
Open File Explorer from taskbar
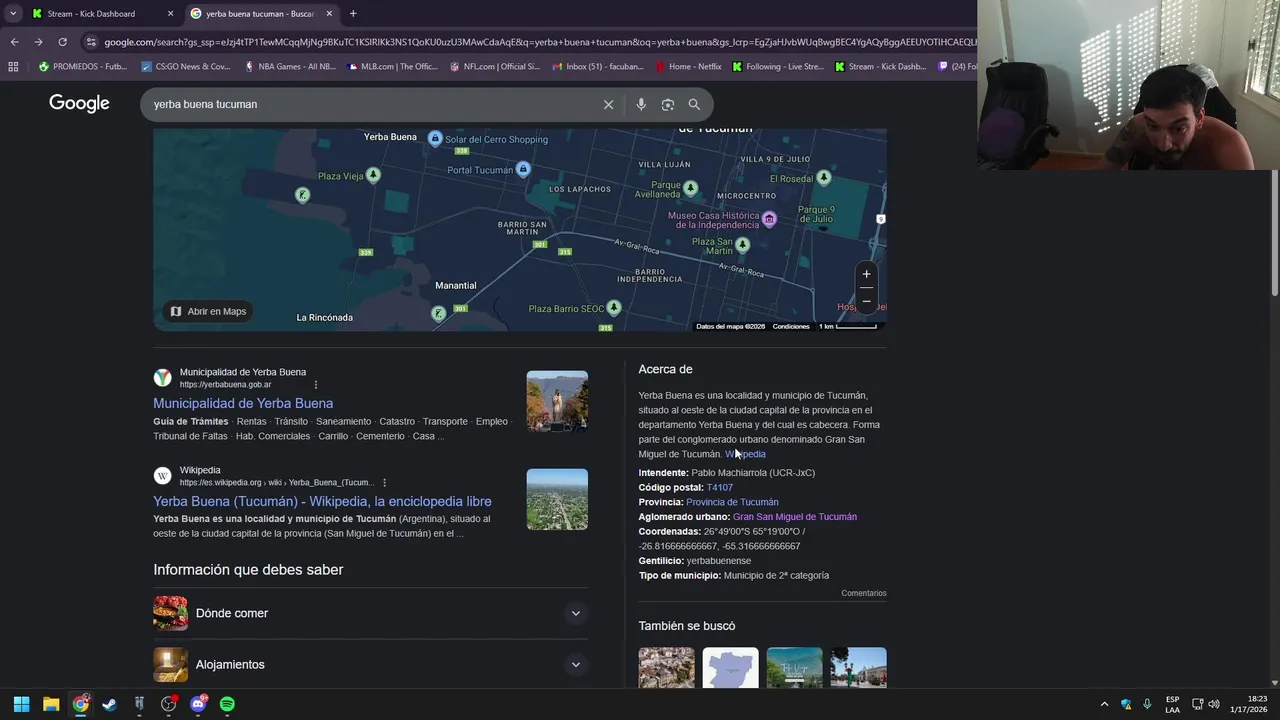tap(51, 704)
